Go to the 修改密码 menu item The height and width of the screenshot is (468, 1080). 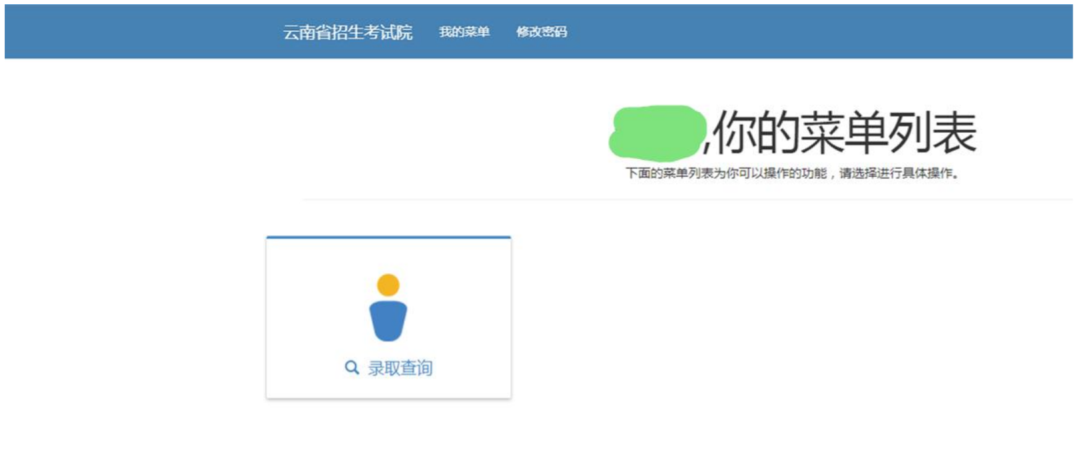pos(541,32)
